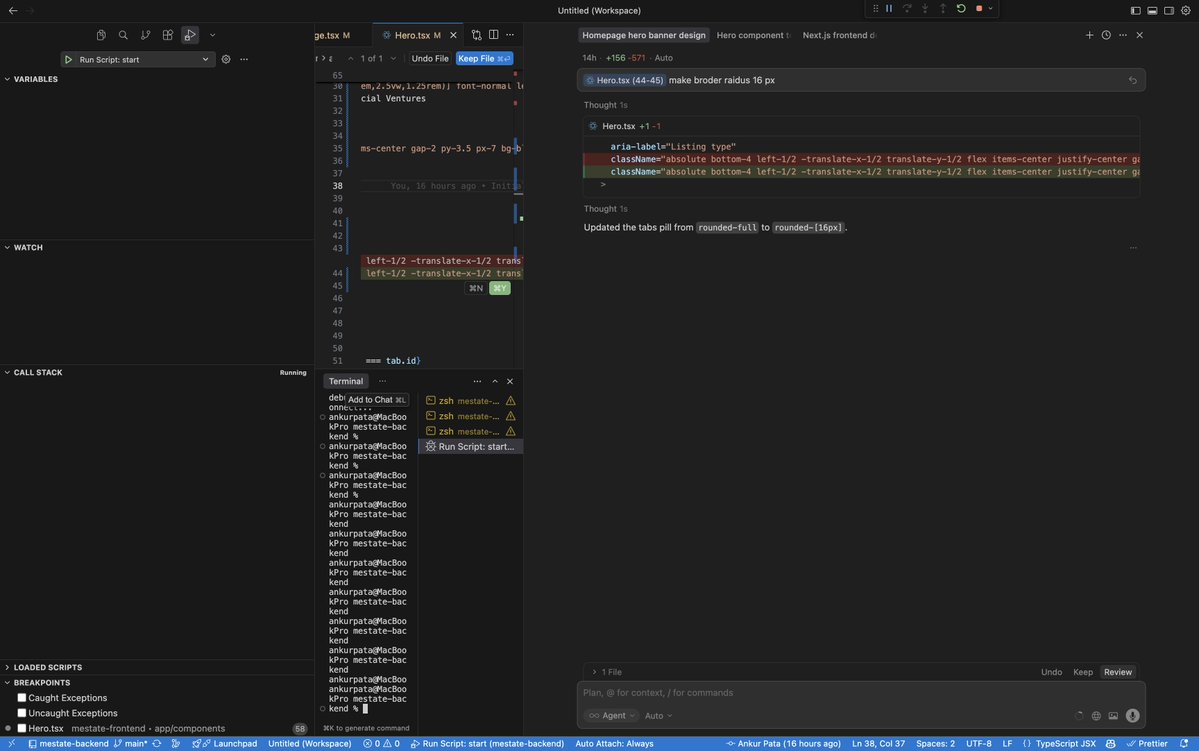Viewport: 1199px width, 751px height.
Task: Select the Run and Debug icon
Action: pos(190,35)
